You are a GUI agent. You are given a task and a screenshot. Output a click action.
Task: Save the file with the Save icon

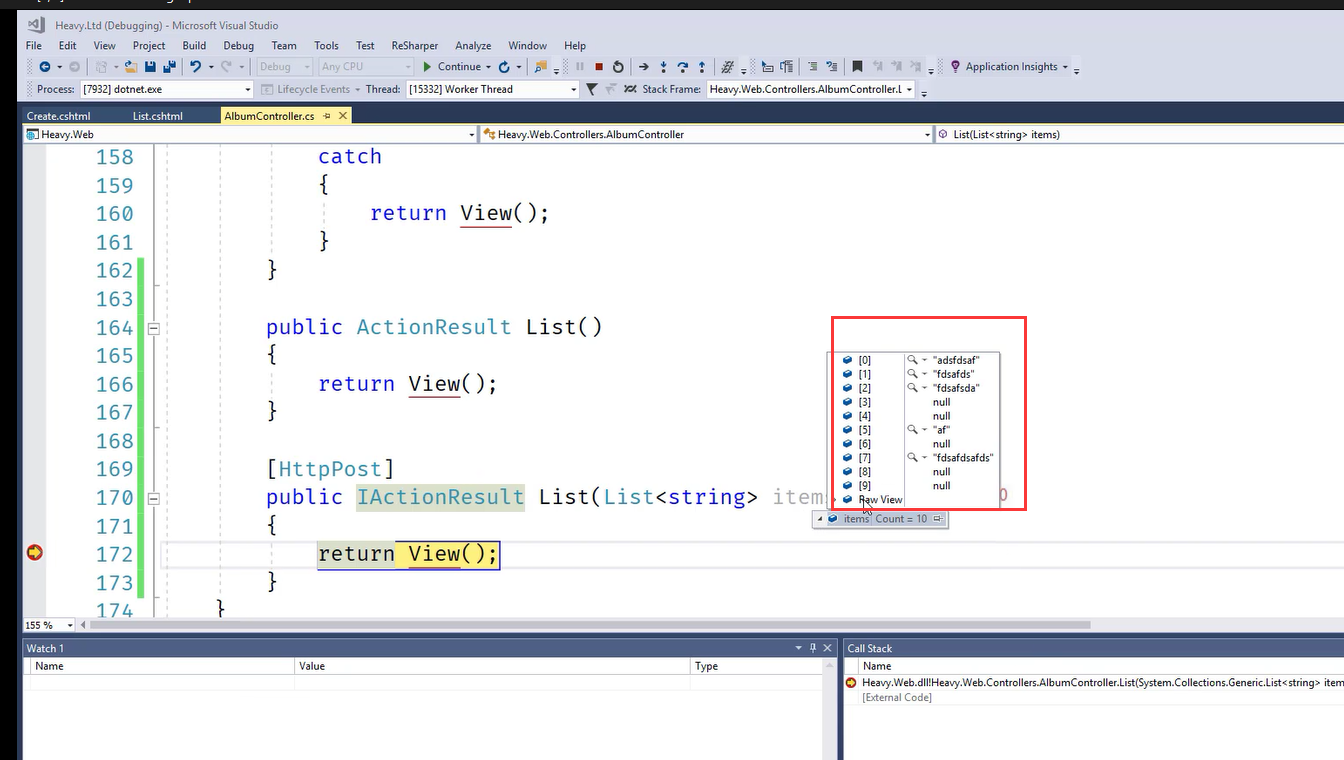pyautogui.click(x=150, y=67)
